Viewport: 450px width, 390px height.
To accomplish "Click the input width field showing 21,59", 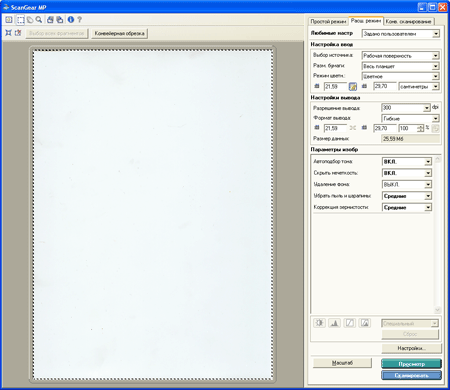I will coord(335,87).
